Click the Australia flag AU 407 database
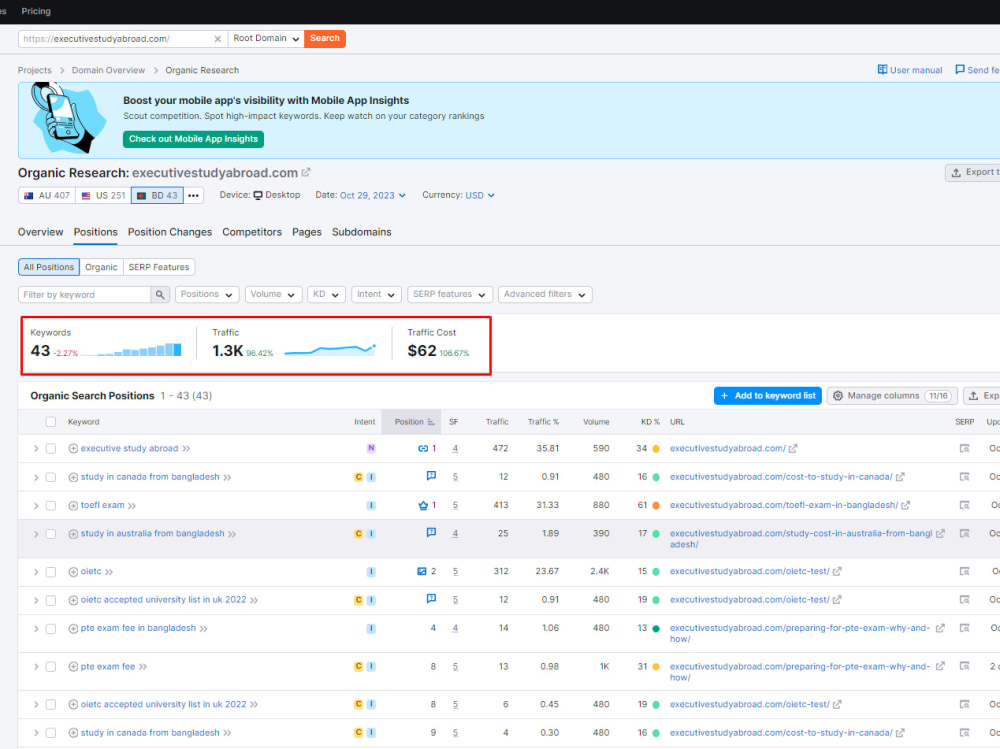Image resolution: width=1000 pixels, height=749 pixels. [47, 195]
